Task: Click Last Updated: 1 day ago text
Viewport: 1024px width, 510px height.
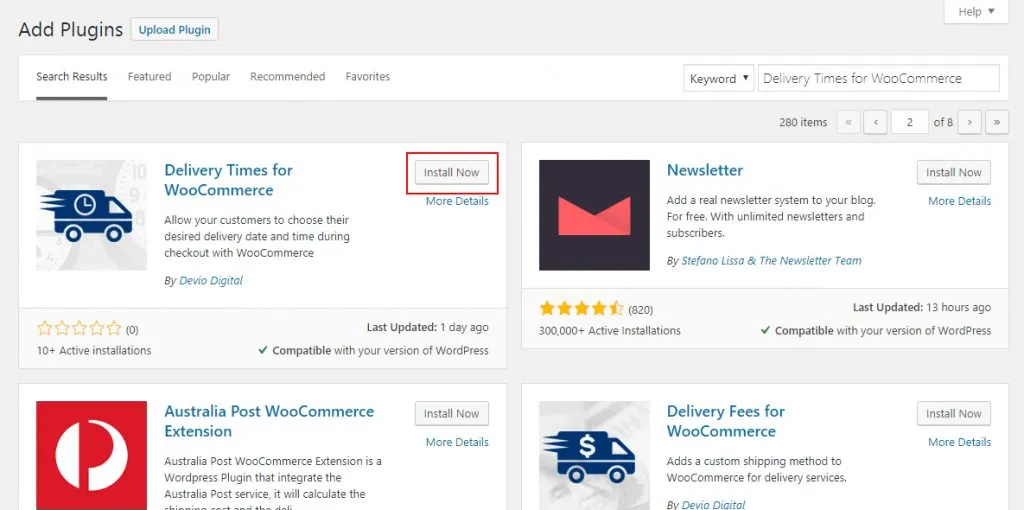Action: (427, 327)
